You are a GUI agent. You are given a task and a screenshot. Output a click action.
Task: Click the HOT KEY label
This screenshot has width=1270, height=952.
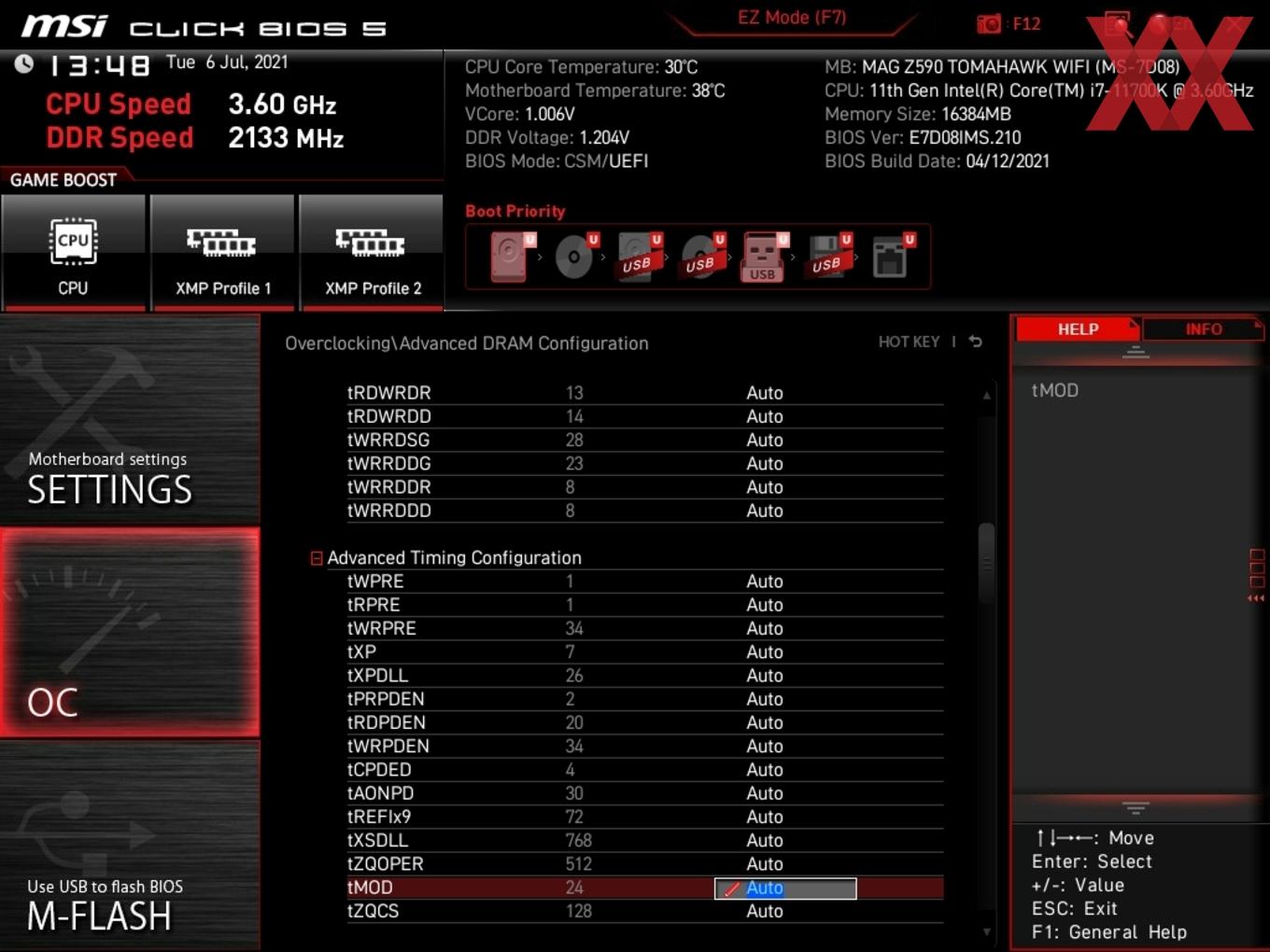pyautogui.click(x=909, y=343)
